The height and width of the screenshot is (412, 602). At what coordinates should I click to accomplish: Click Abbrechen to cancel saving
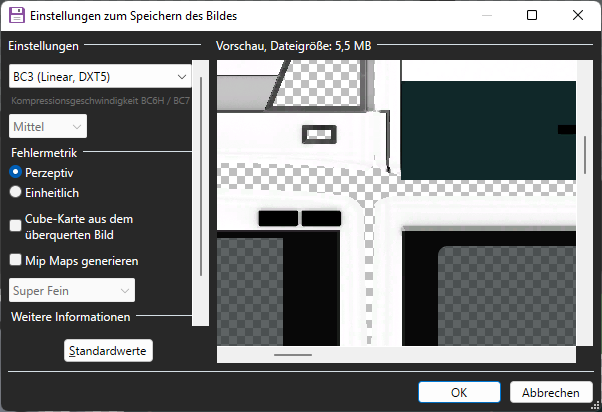(x=544, y=392)
